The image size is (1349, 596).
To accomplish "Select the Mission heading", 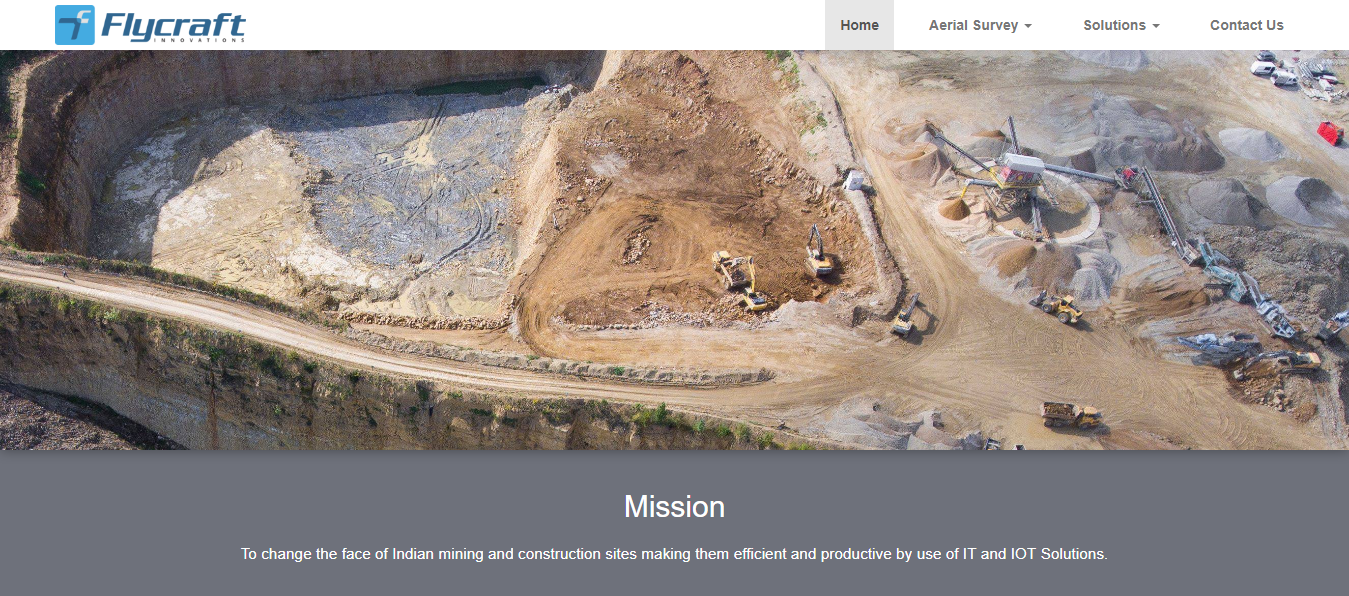I will [674, 507].
